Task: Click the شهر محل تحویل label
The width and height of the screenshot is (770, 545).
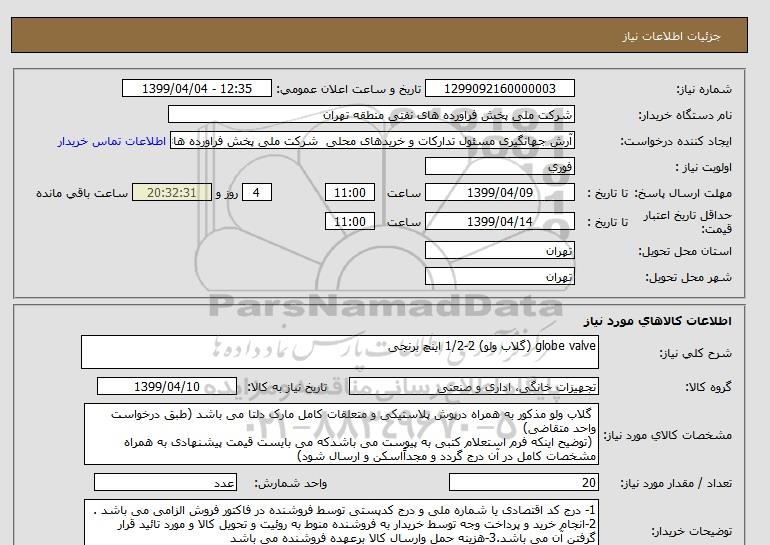Action: tap(688, 277)
